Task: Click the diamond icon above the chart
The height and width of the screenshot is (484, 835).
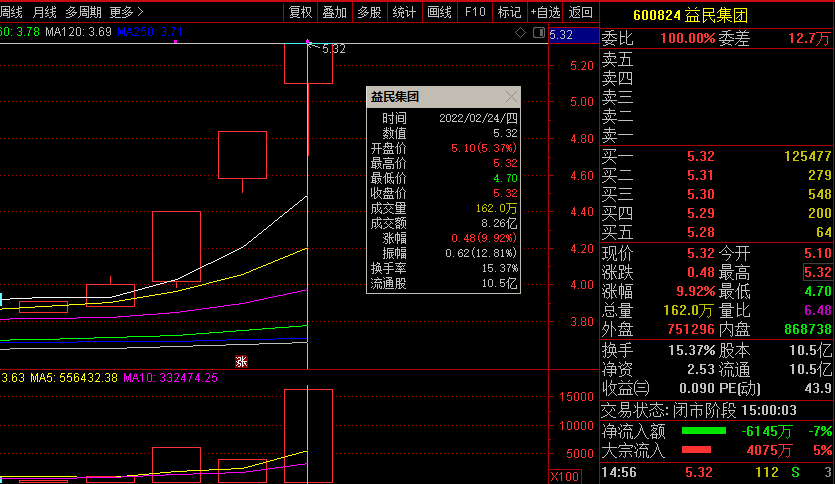Action: (x=520, y=33)
